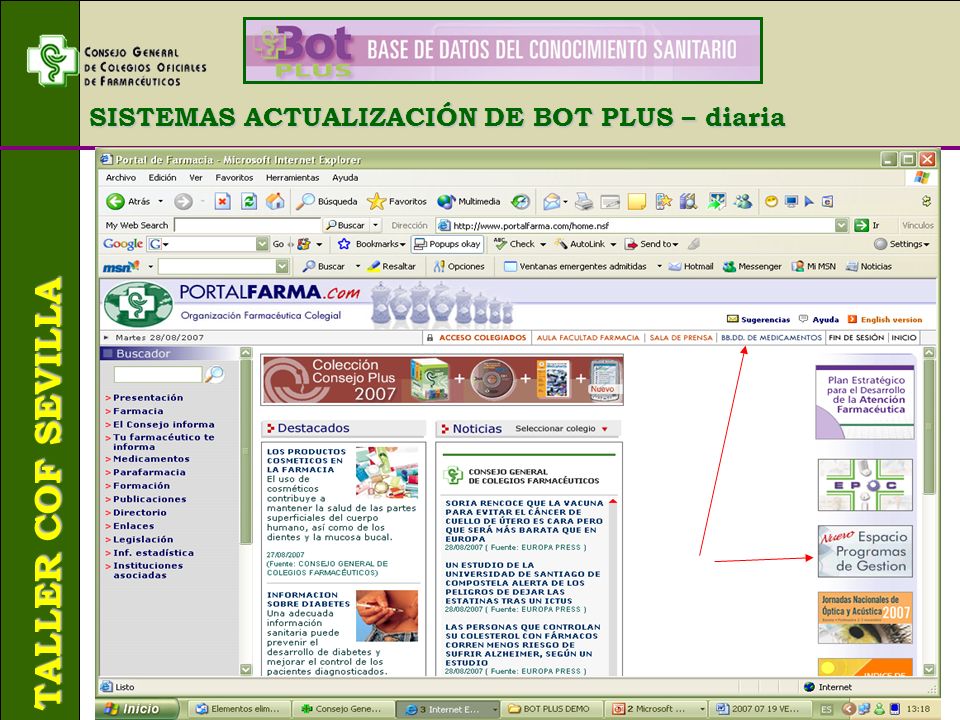Open the Herramientas menu
Image resolution: width=960 pixels, height=720 pixels.
292,178
